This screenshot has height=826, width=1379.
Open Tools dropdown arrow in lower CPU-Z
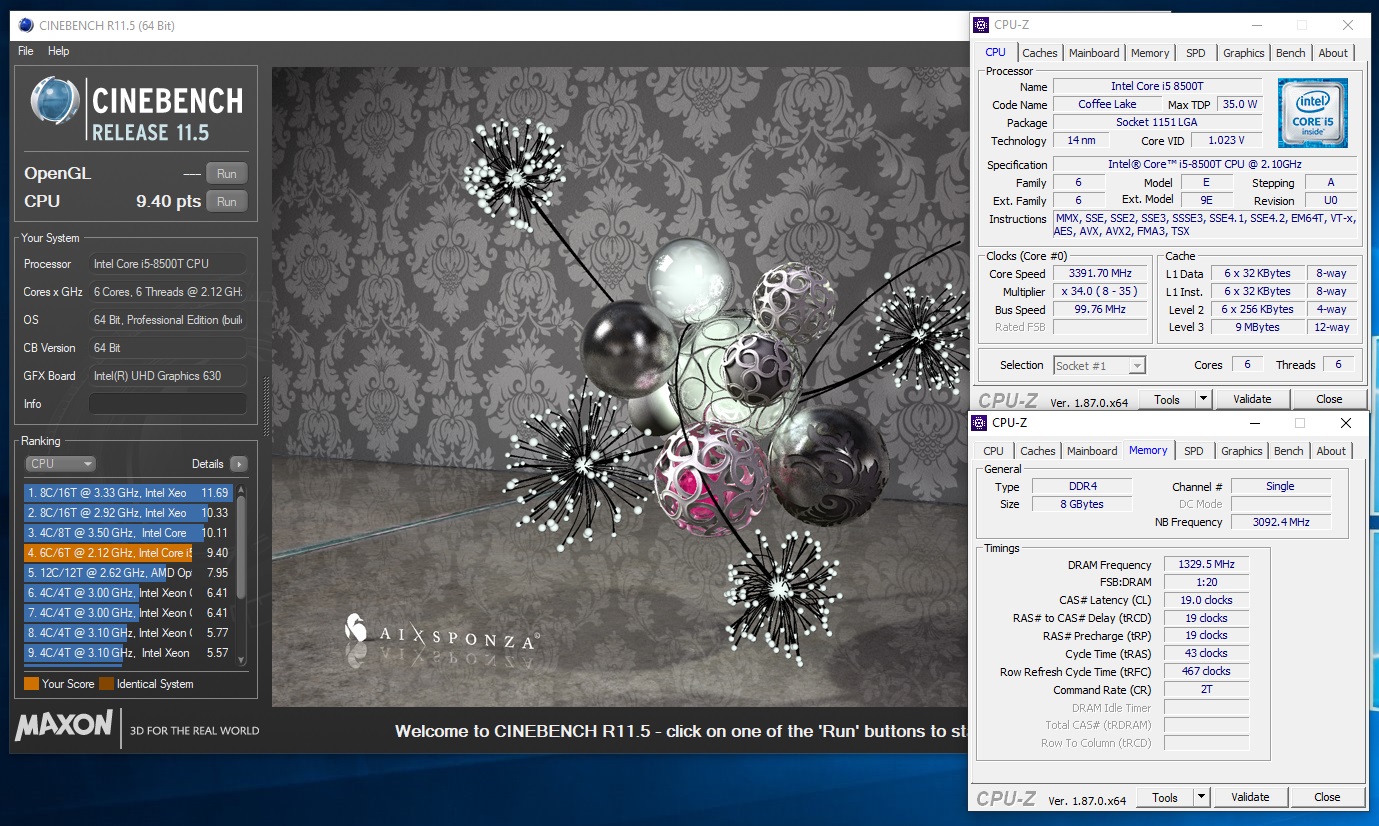click(1201, 797)
